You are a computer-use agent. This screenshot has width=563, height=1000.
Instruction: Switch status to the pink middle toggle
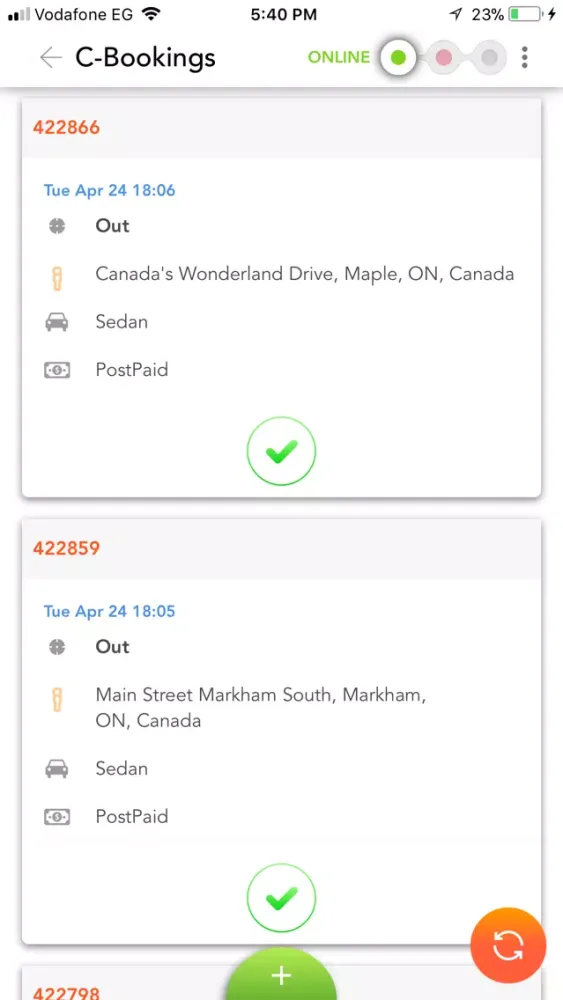444,58
